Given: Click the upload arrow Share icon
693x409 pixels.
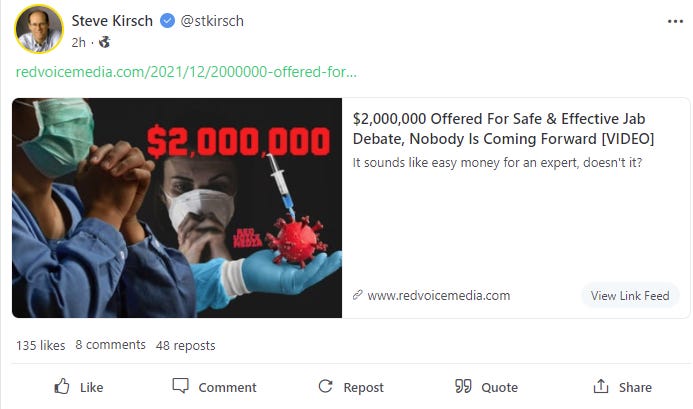Looking at the screenshot, I should click(601, 386).
